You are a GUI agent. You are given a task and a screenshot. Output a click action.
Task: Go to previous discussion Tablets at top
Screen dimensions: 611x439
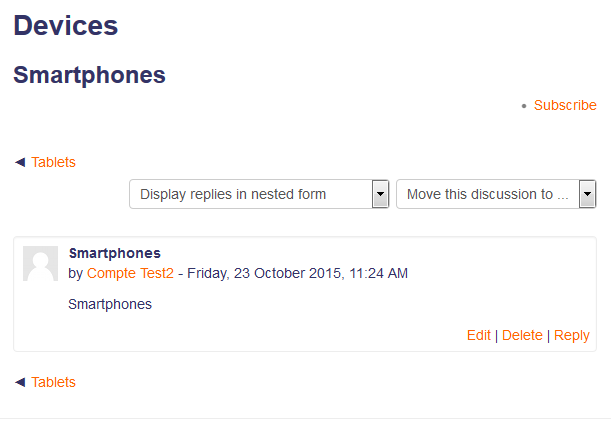(53, 162)
